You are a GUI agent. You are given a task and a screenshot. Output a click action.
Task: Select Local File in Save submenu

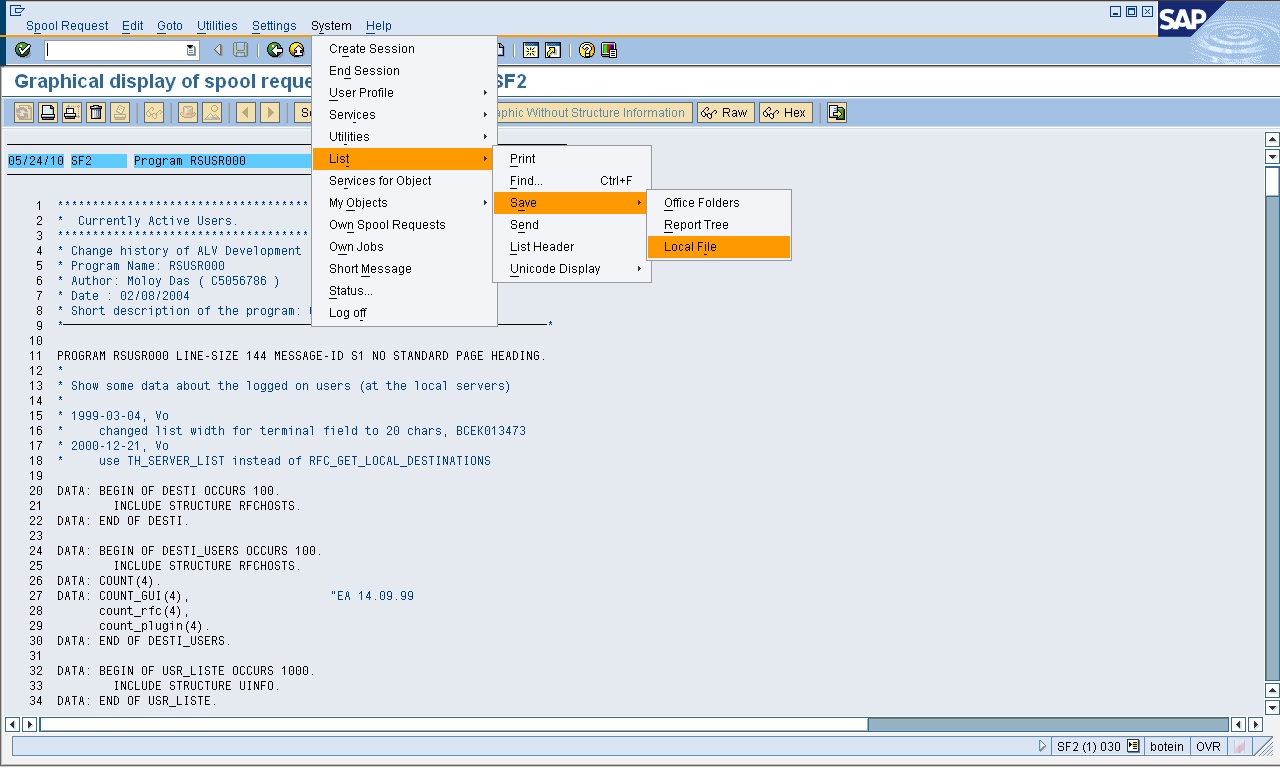point(719,247)
